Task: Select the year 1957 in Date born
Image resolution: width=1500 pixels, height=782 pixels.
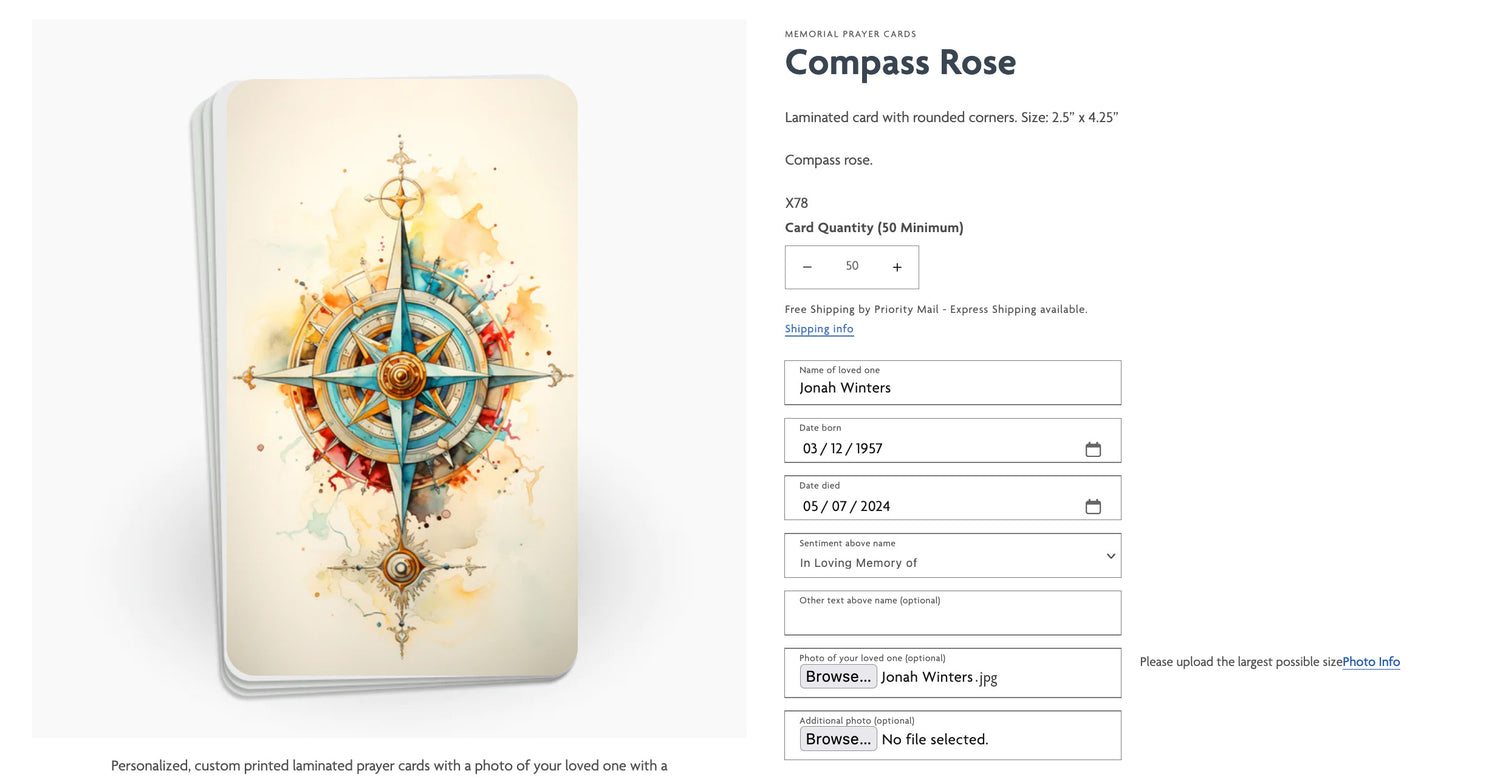Action: pyautogui.click(x=869, y=449)
